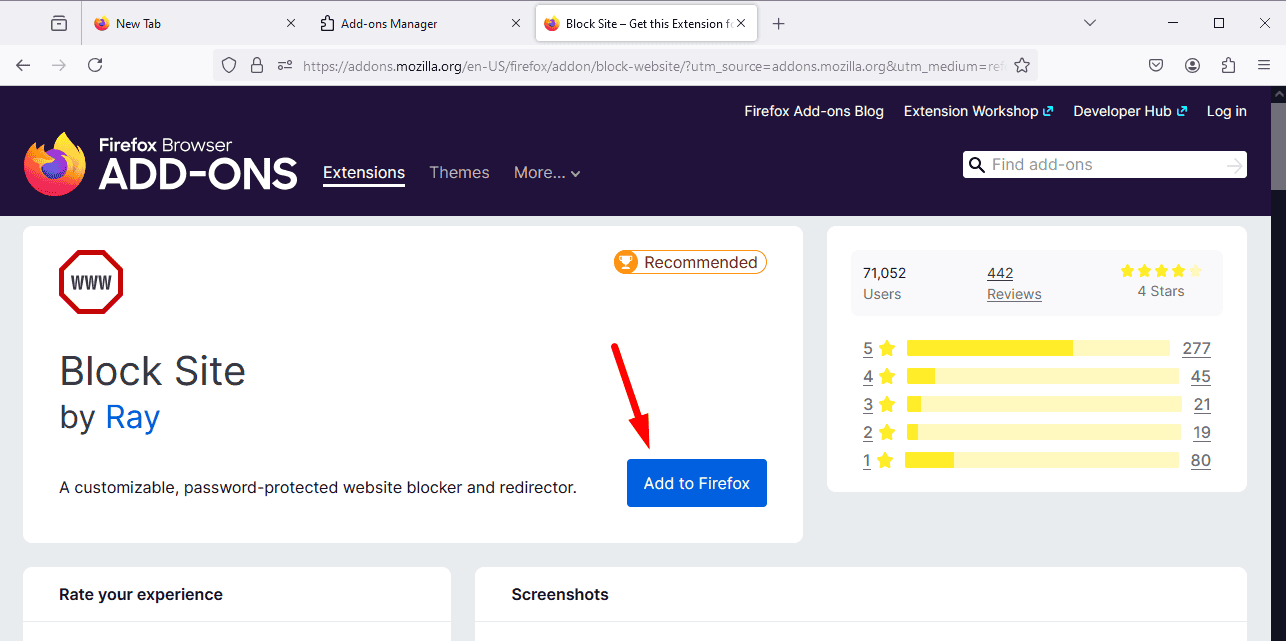Click the four-star rating bar
The width and height of the screenshot is (1286, 641).
[x=1043, y=376]
